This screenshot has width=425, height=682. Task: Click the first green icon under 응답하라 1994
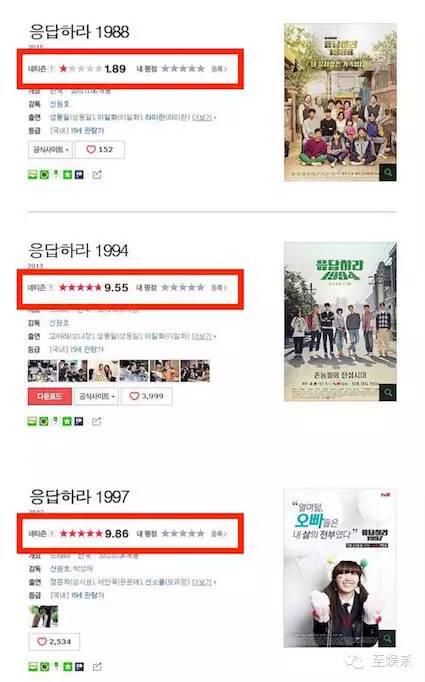[32, 421]
